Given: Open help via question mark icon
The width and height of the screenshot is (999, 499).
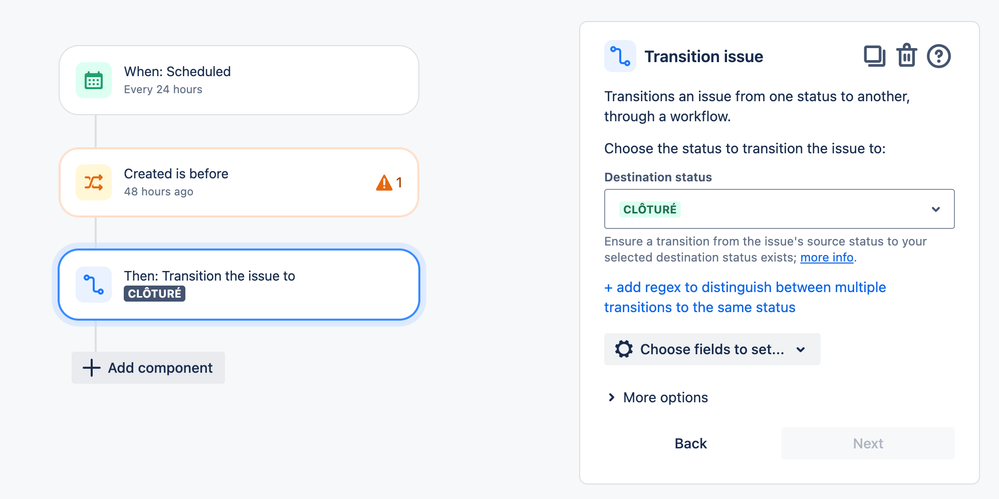Looking at the screenshot, I should pyautogui.click(x=938, y=56).
